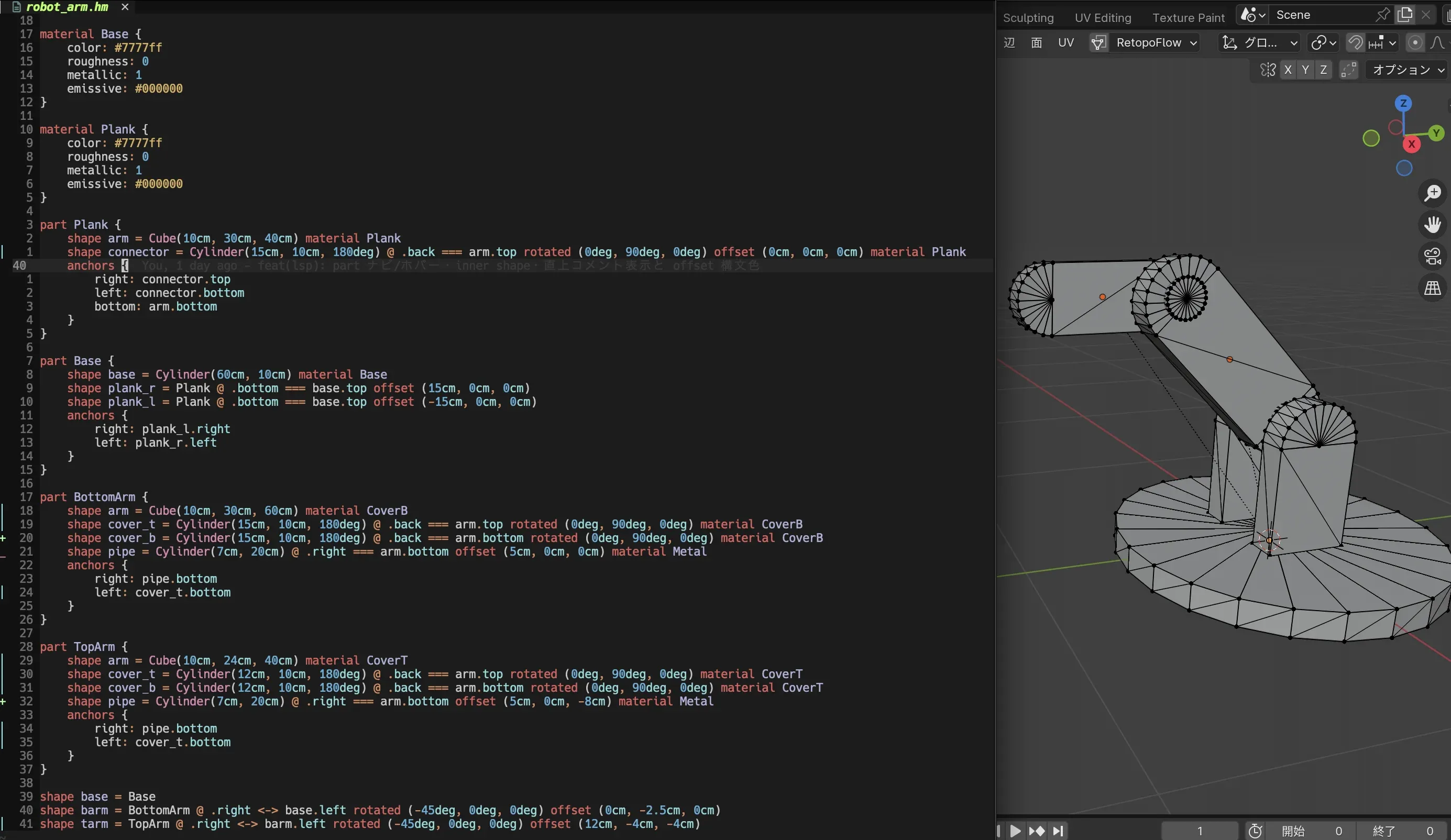Click the Y axis on navigation gizmo

[1437, 133]
